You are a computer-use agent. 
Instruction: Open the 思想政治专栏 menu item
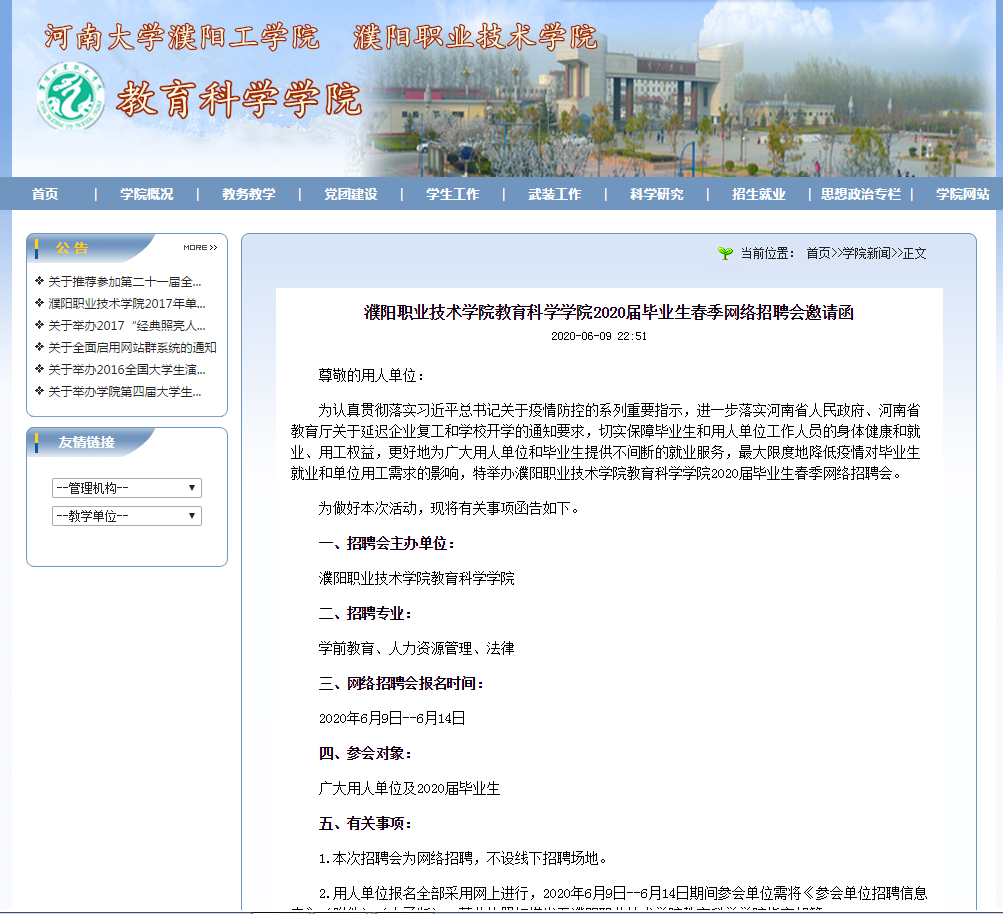click(861, 194)
